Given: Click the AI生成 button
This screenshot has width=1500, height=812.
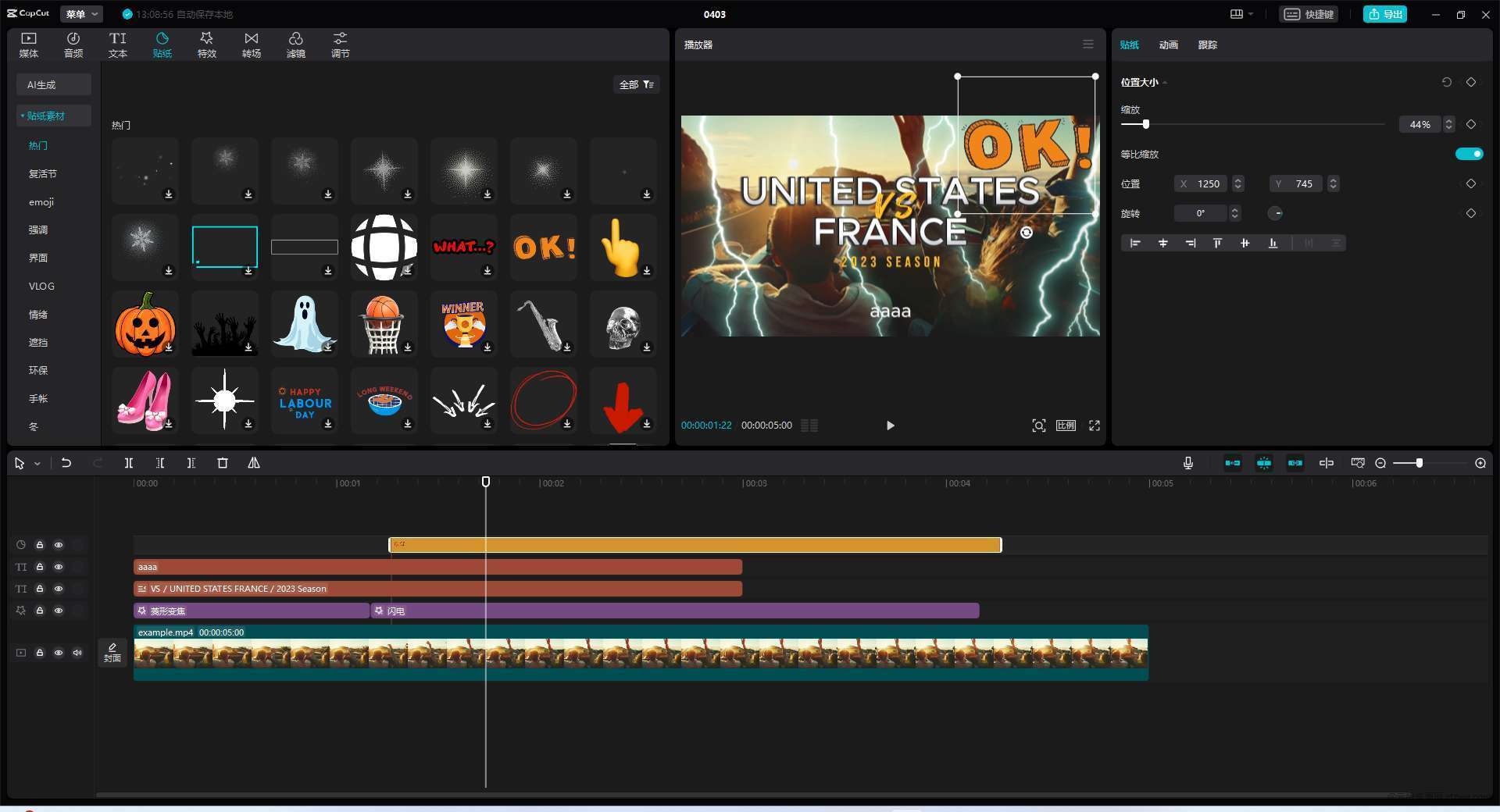Looking at the screenshot, I should point(54,84).
